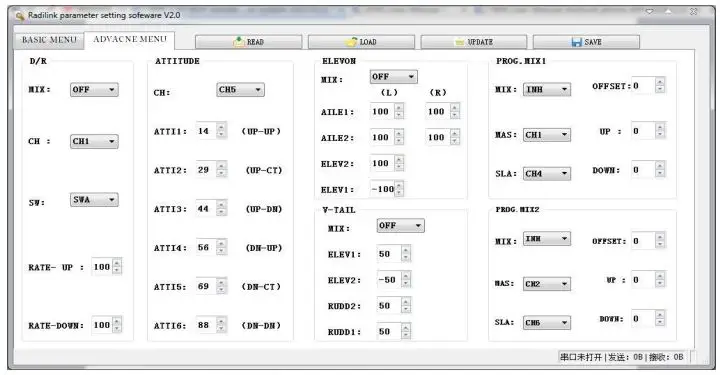Open the V-TAIL MIX dropdown
720x375 pixels.
400,225
